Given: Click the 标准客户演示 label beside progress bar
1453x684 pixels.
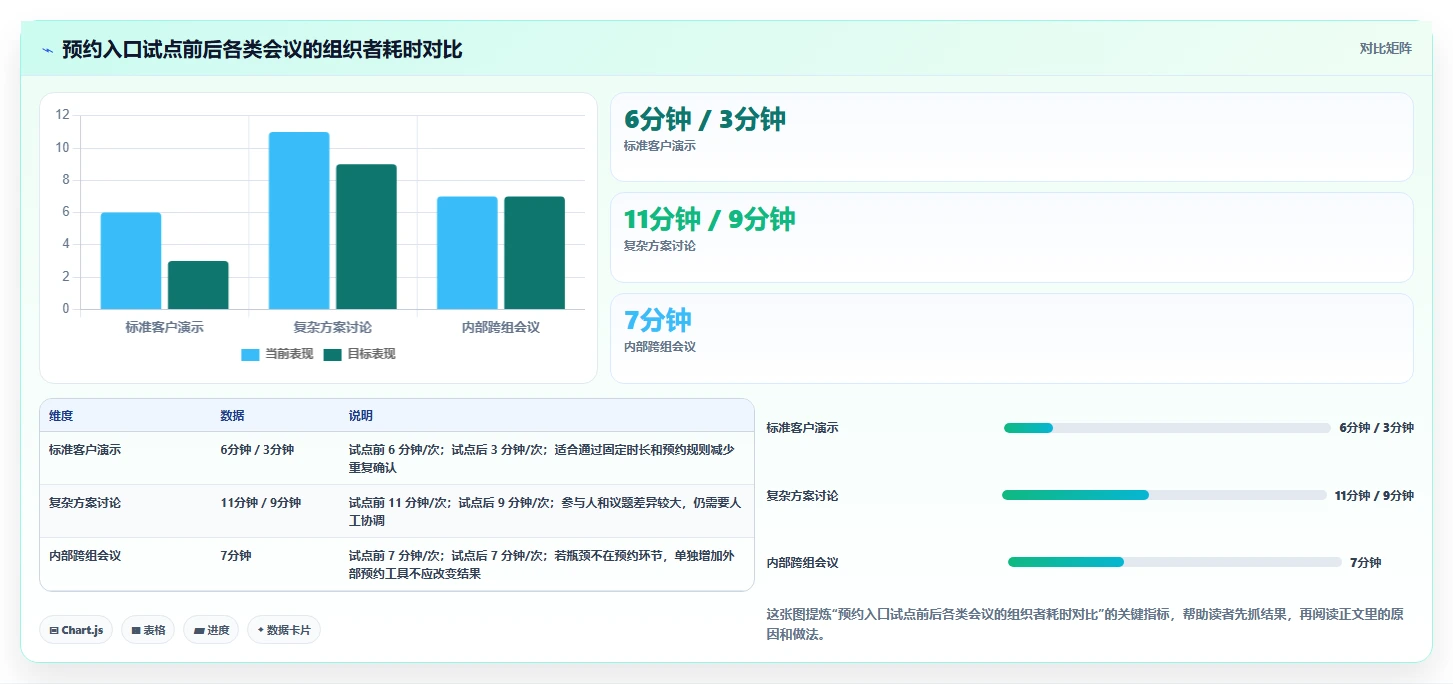Looking at the screenshot, I should tap(803, 428).
